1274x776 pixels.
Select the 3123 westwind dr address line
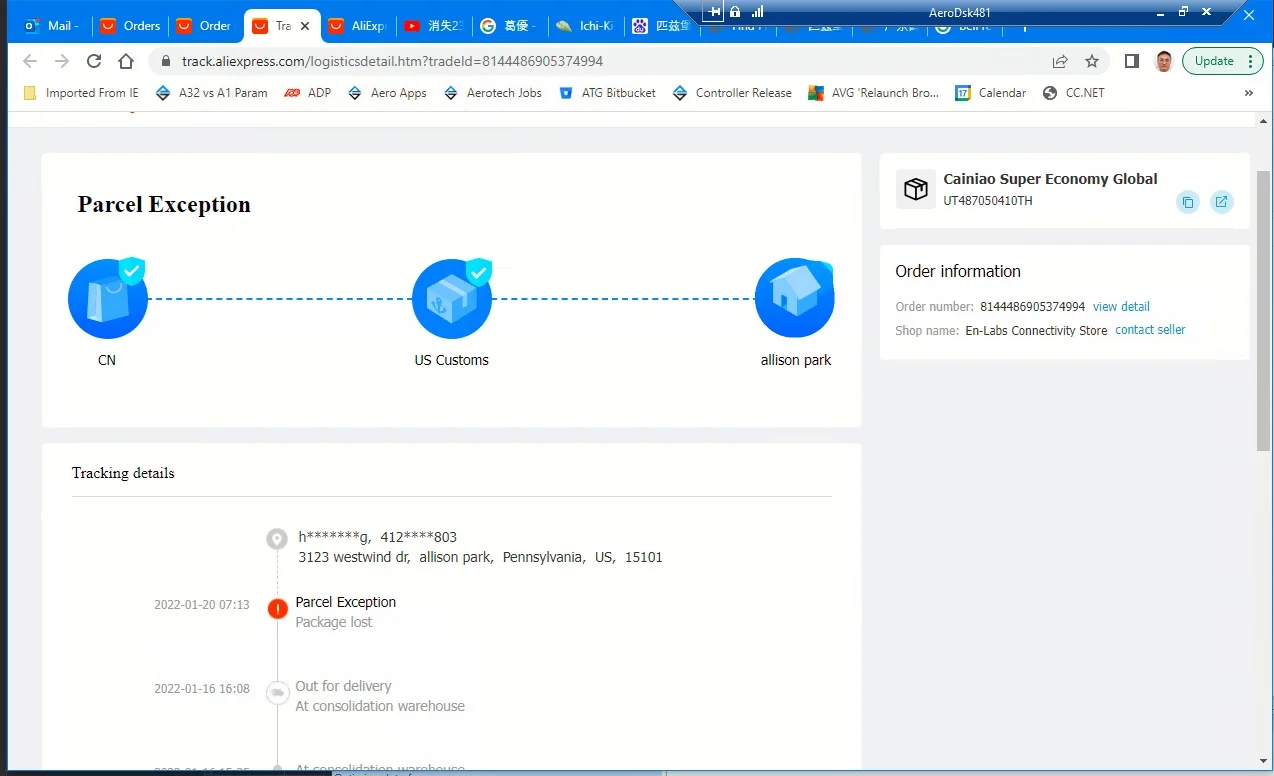click(480, 557)
